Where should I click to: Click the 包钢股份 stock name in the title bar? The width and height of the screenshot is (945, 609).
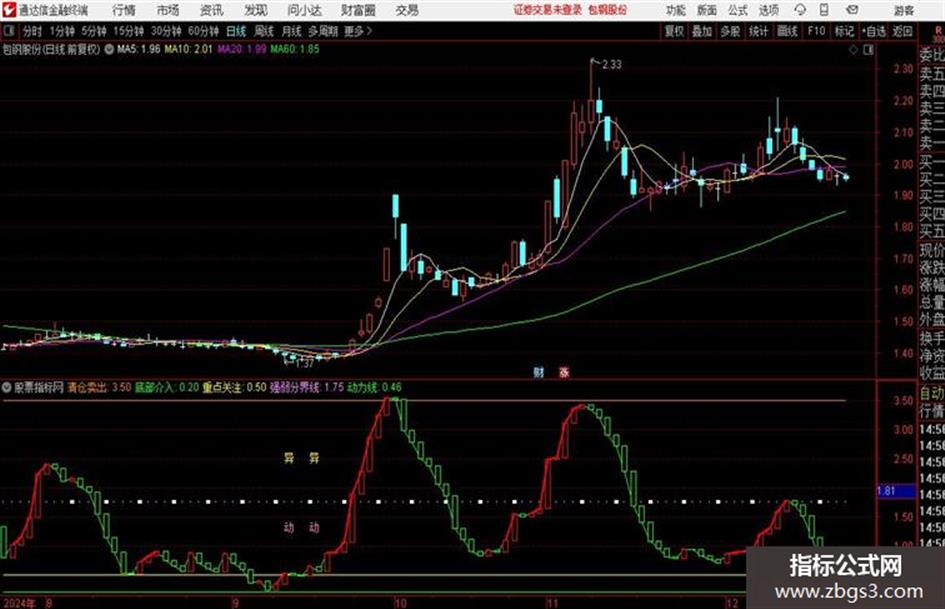[x=608, y=10]
